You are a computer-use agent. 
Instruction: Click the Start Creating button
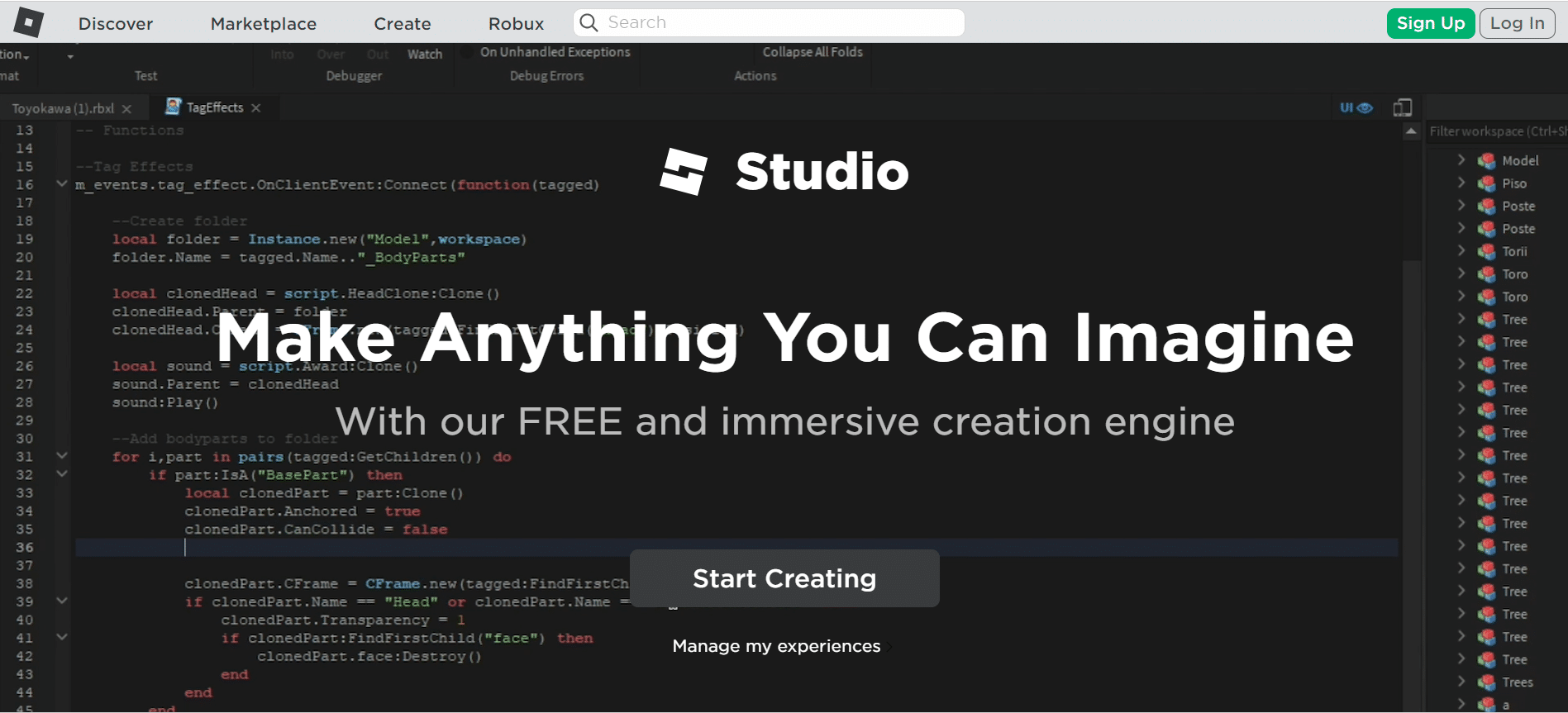(784, 578)
